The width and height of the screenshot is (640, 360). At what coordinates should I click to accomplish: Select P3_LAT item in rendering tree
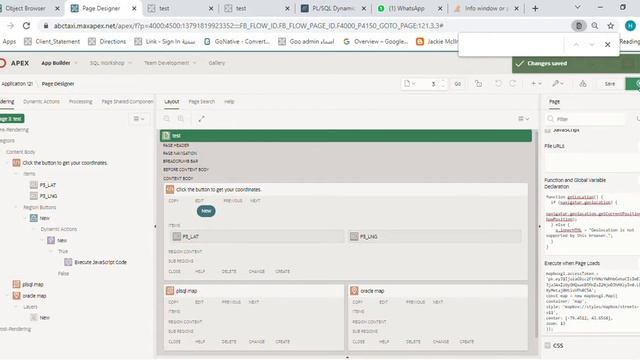tap(47, 185)
